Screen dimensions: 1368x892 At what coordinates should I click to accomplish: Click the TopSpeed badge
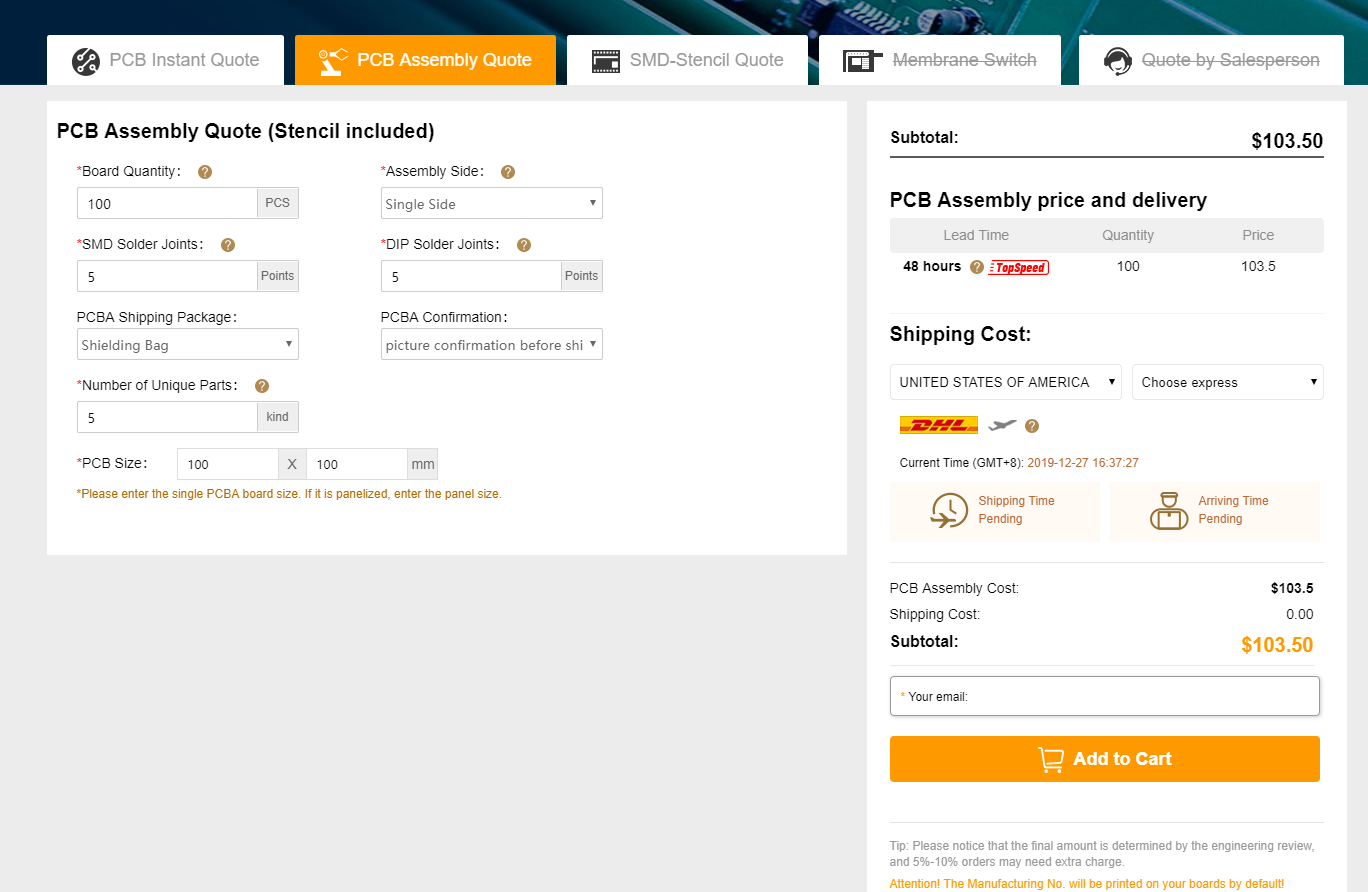coord(1018,267)
